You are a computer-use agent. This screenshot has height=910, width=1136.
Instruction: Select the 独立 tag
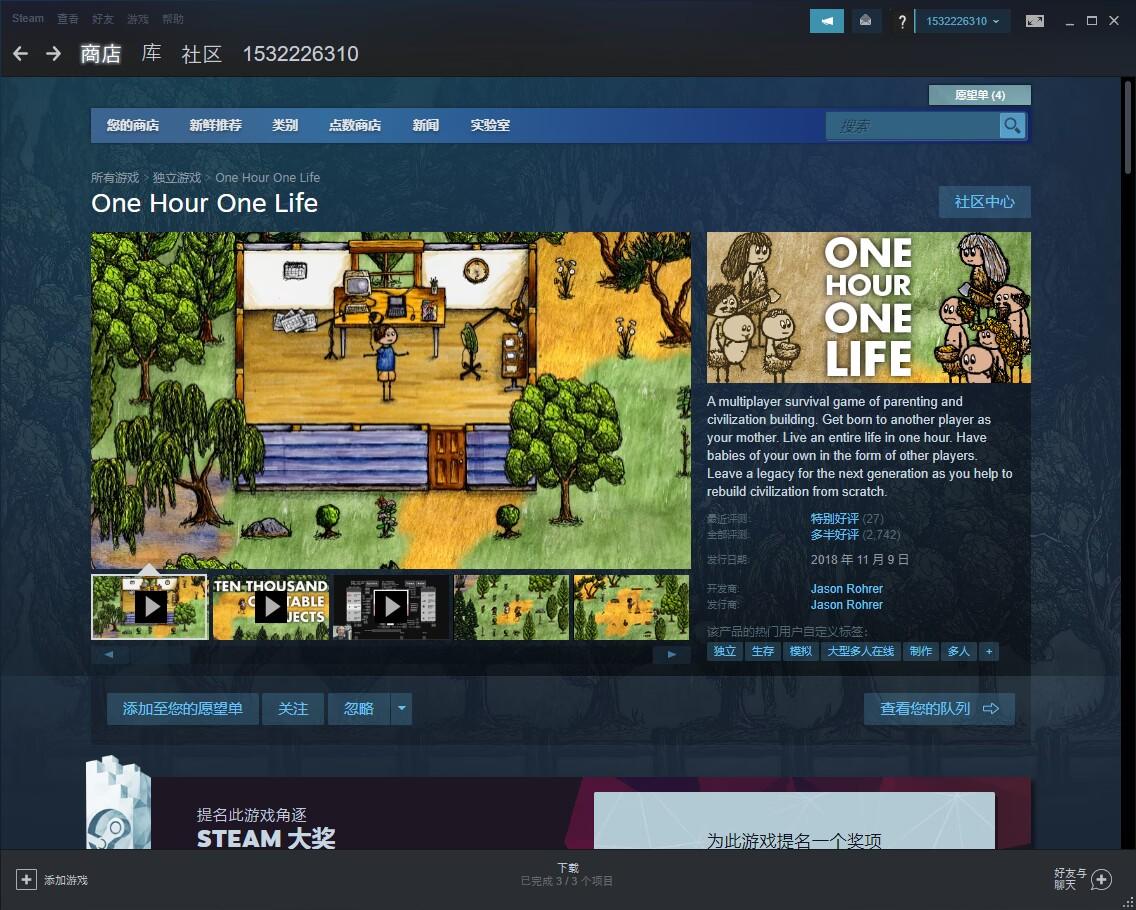click(x=724, y=651)
